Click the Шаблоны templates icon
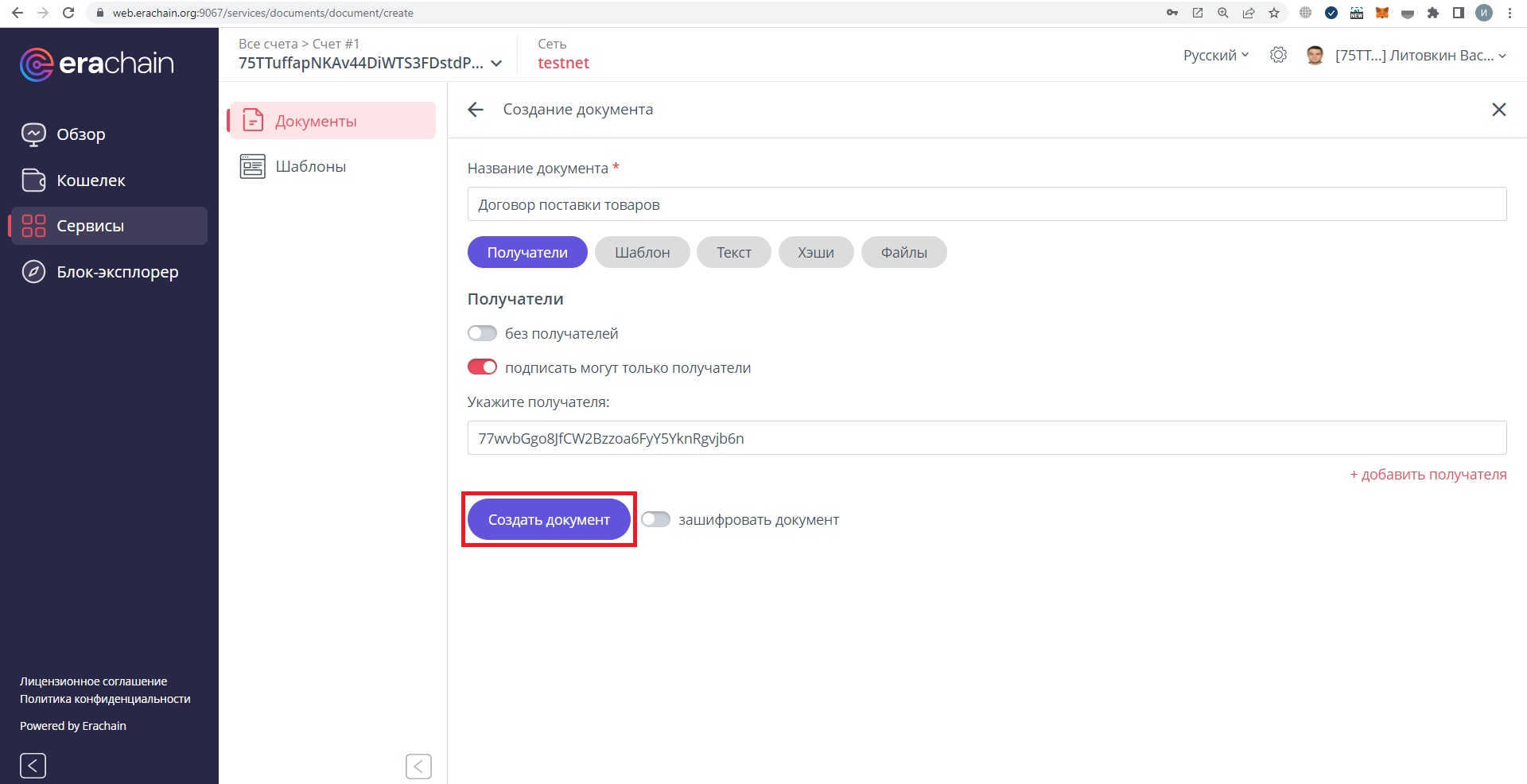Screen dimensions: 1527x784 point(253,167)
